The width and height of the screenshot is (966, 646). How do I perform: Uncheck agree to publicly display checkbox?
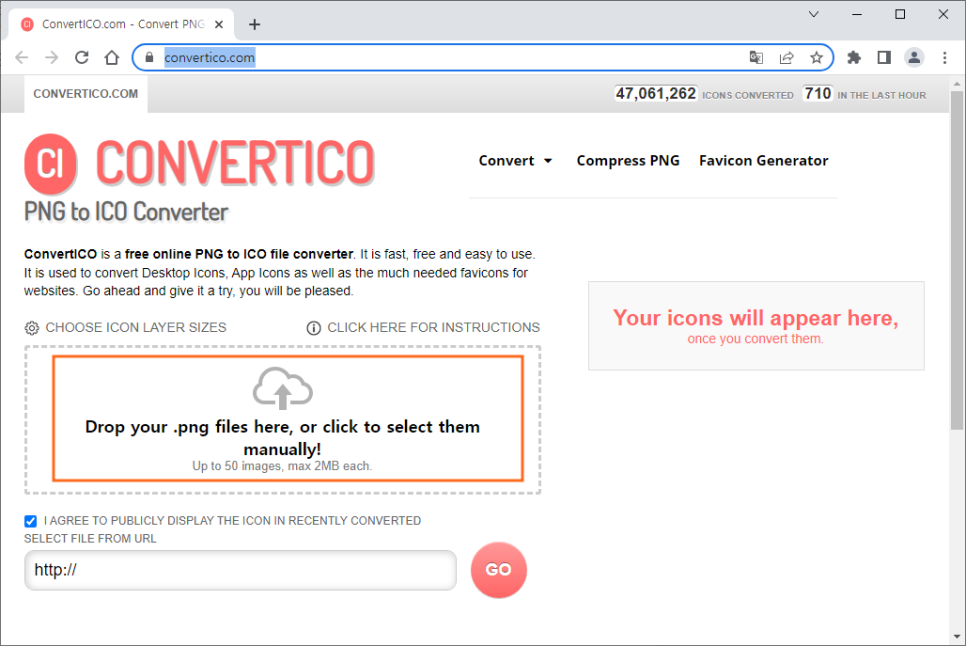coord(30,521)
